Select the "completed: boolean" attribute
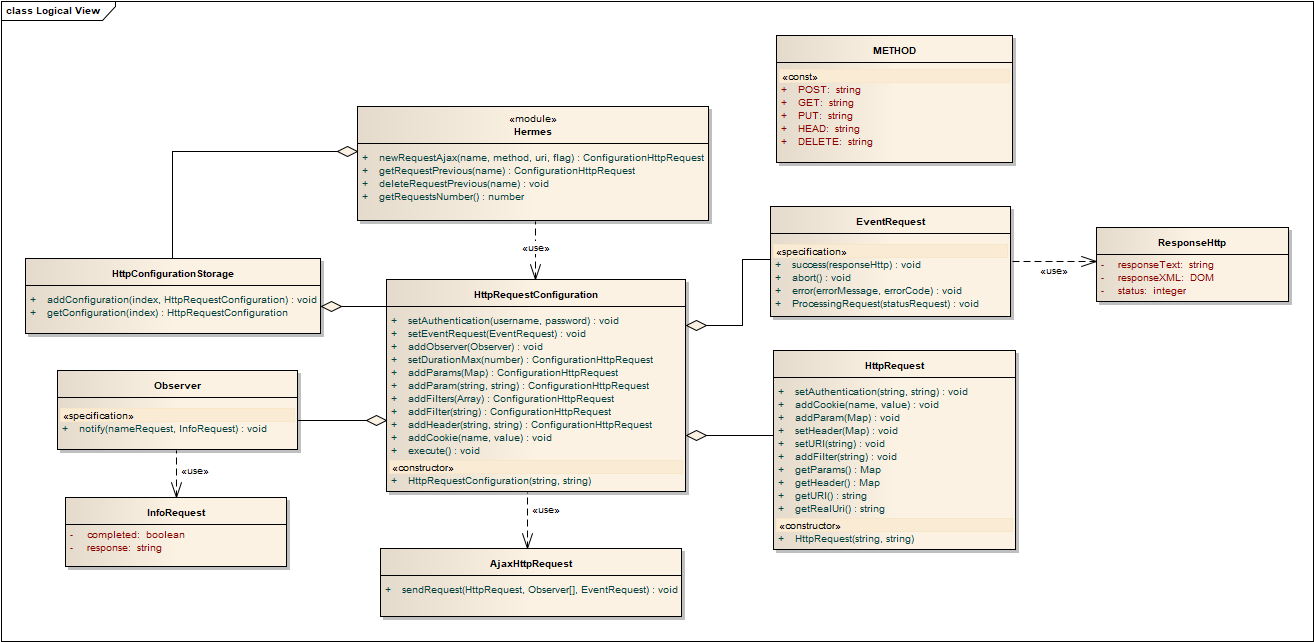1314x642 pixels. click(136, 535)
